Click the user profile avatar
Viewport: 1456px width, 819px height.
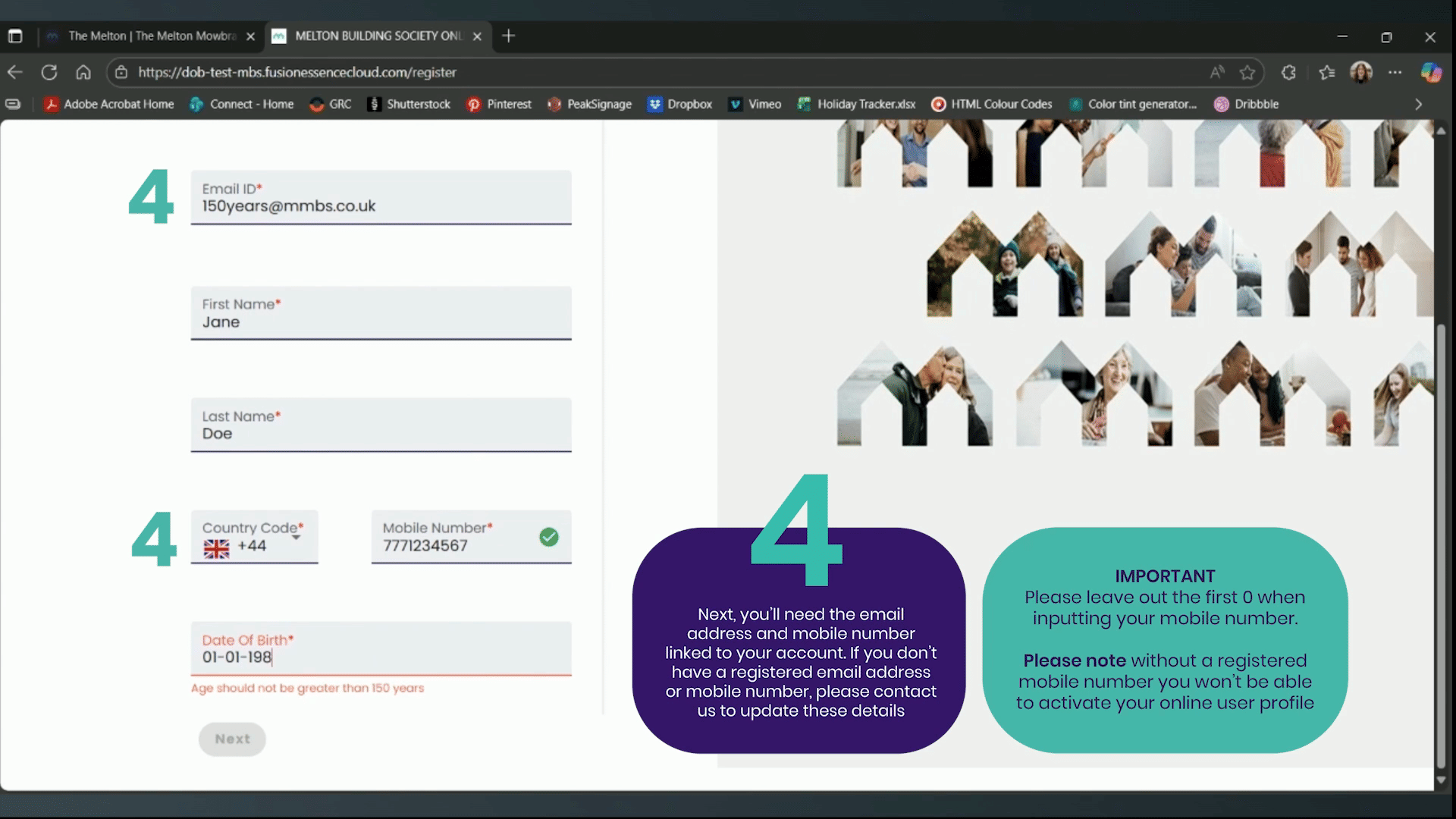(x=1361, y=72)
